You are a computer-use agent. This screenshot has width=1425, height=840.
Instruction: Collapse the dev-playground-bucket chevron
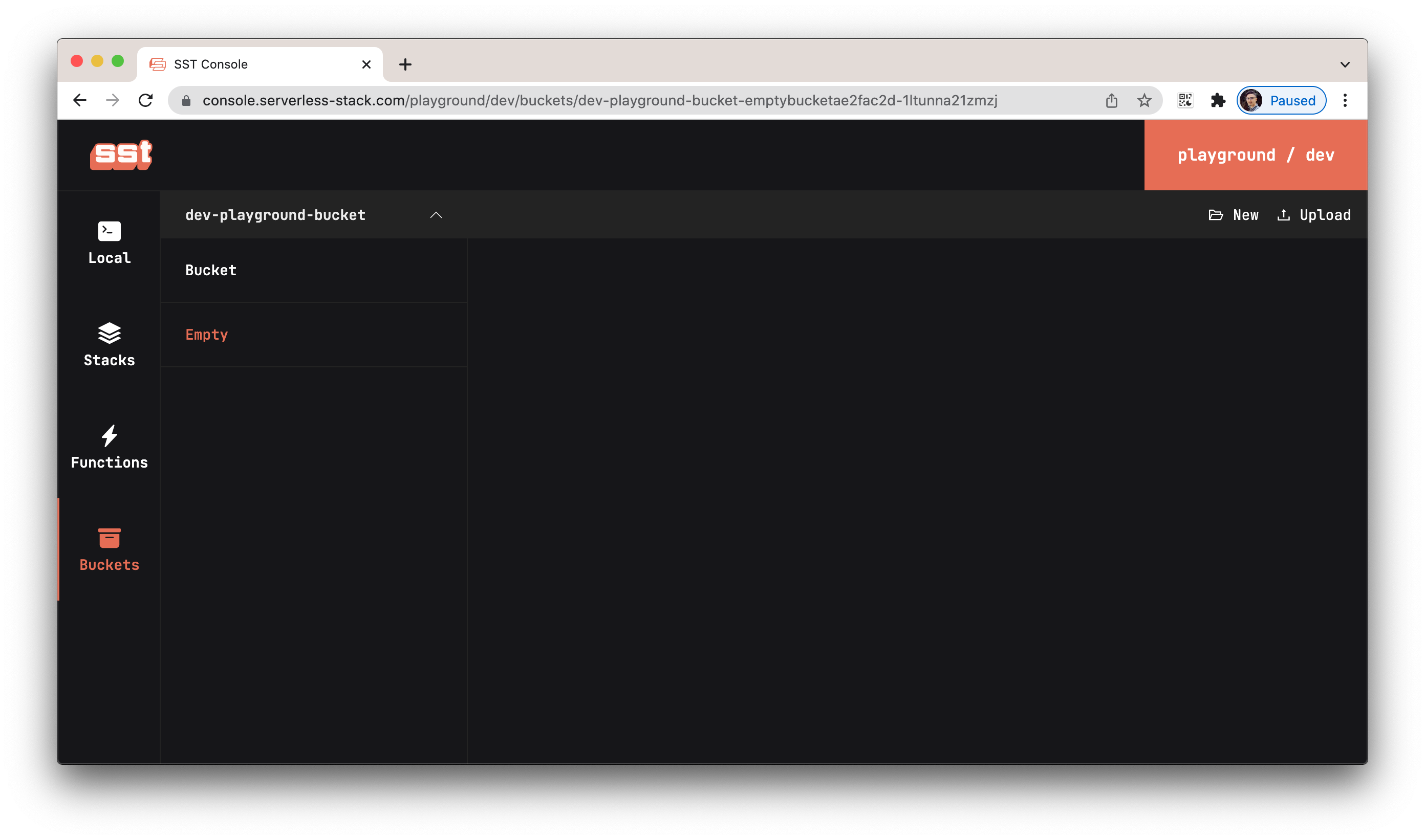point(436,215)
